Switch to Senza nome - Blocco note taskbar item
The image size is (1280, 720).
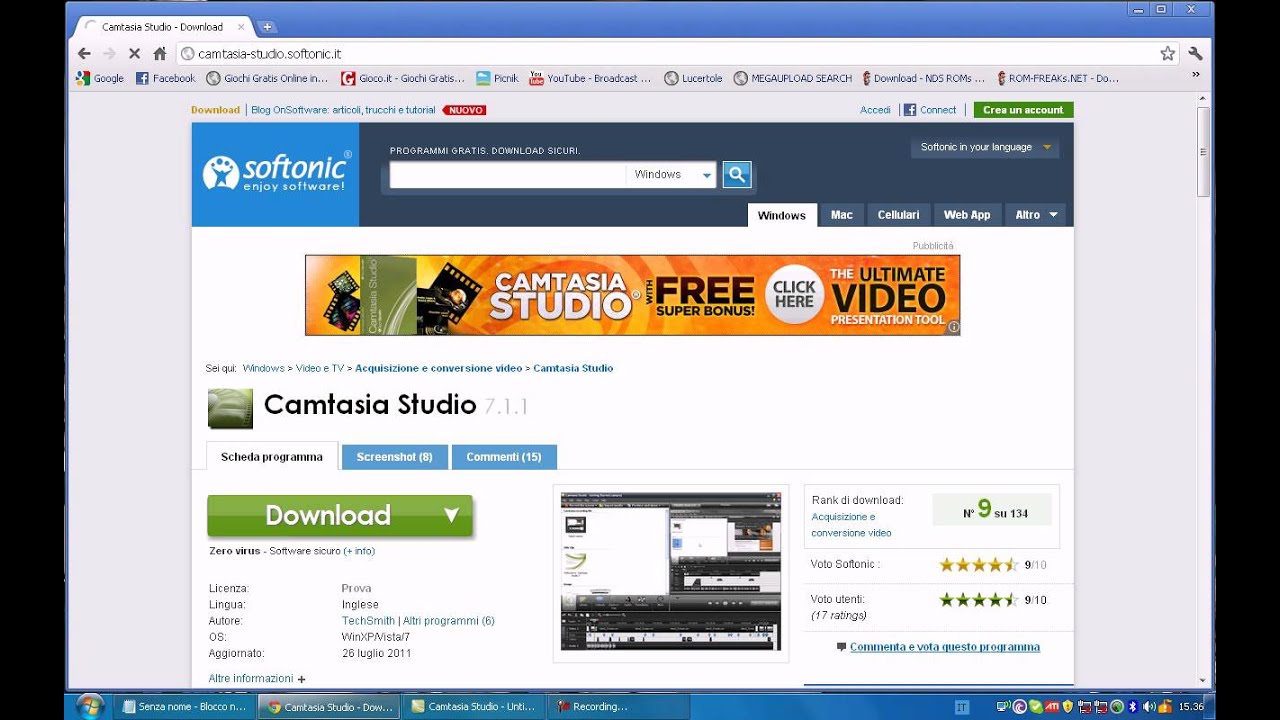click(x=184, y=706)
